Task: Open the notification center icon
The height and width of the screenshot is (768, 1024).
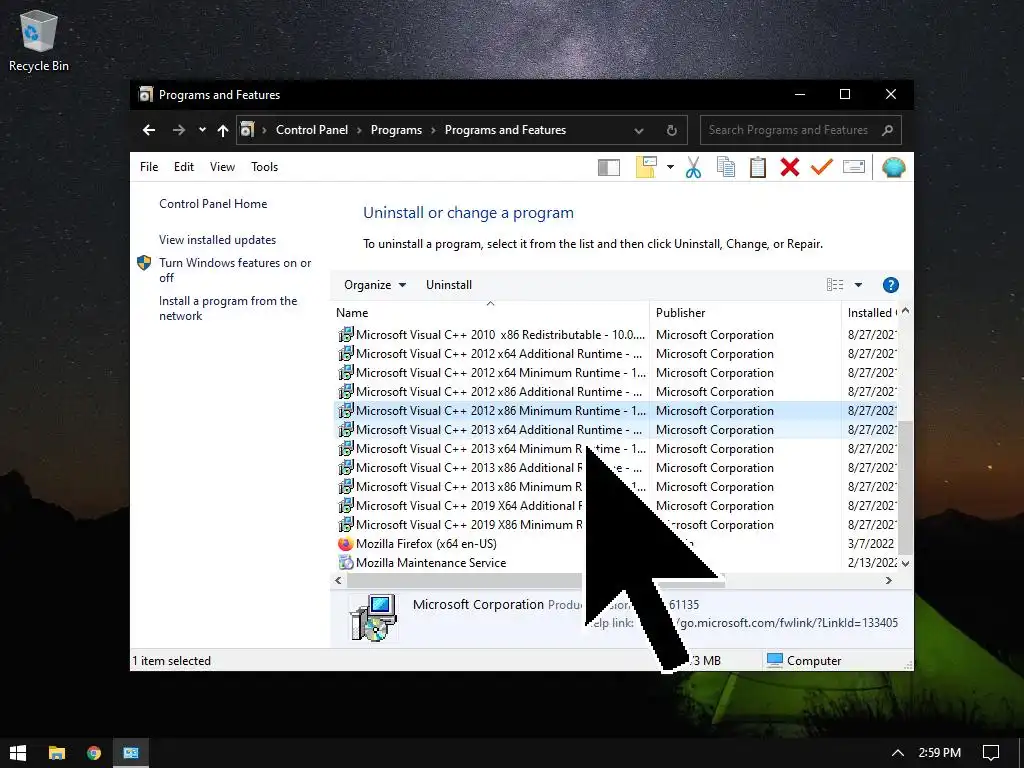Action: pyautogui.click(x=991, y=753)
